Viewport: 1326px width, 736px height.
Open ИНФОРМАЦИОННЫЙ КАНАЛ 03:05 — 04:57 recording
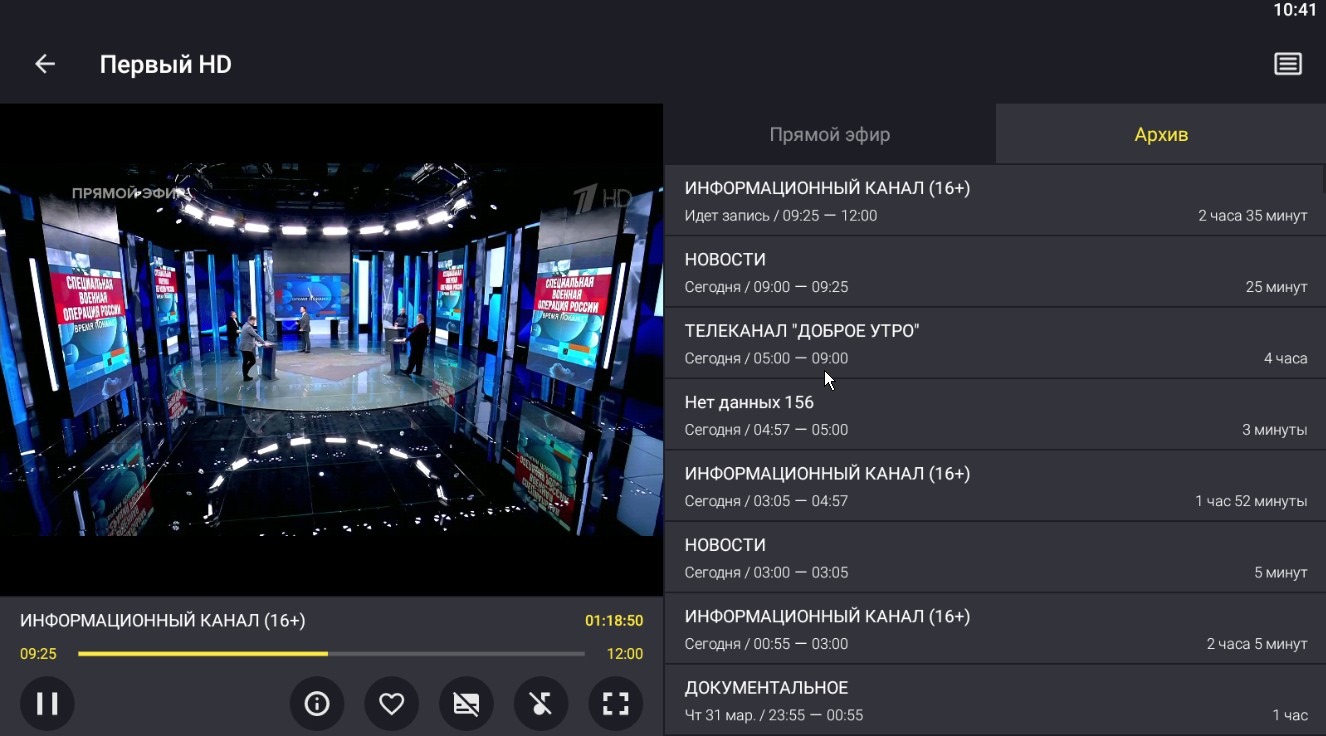click(994, 486)
